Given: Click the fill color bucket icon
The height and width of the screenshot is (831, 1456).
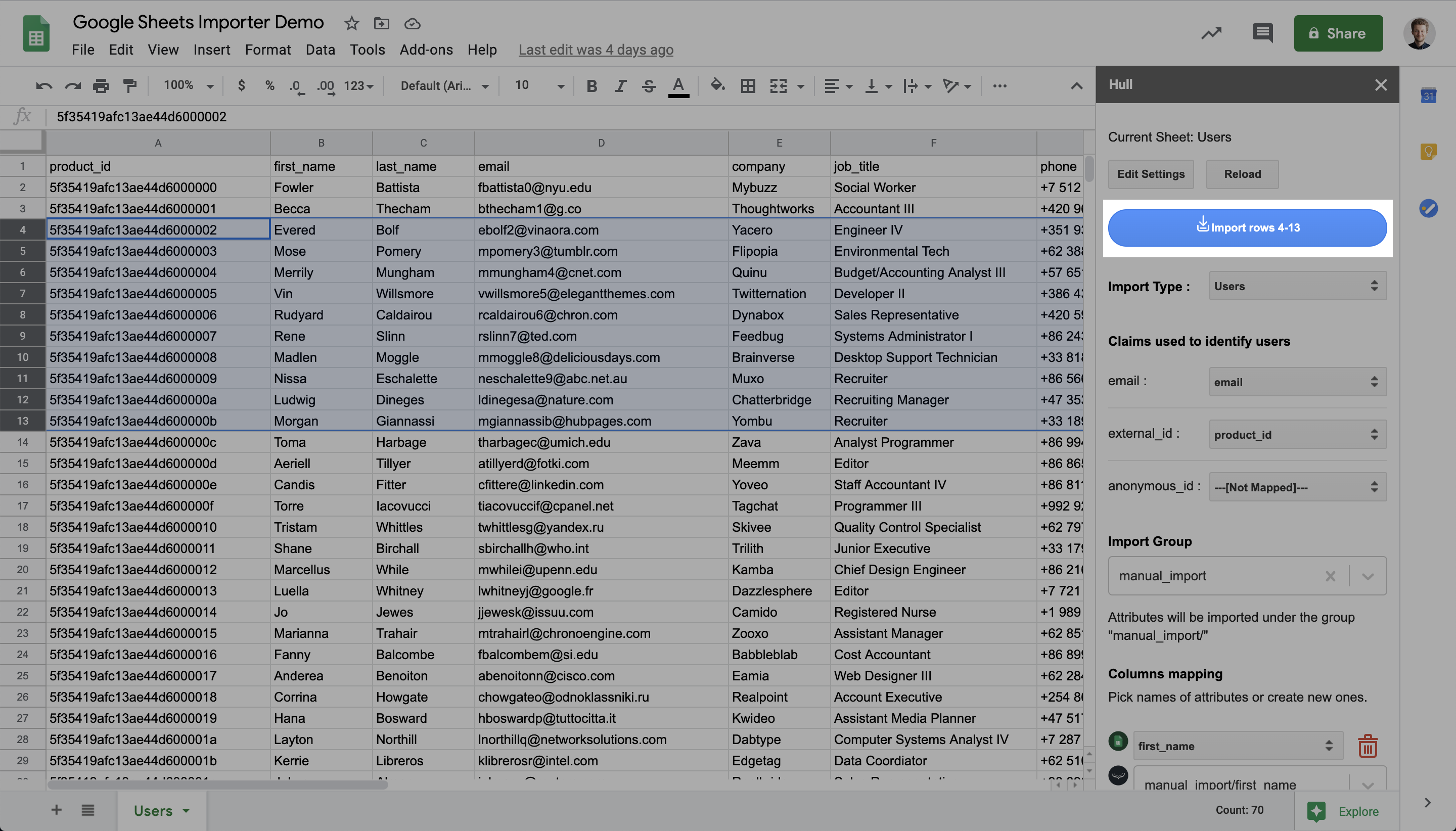Looking at the screenshot, I should [717, 86].
